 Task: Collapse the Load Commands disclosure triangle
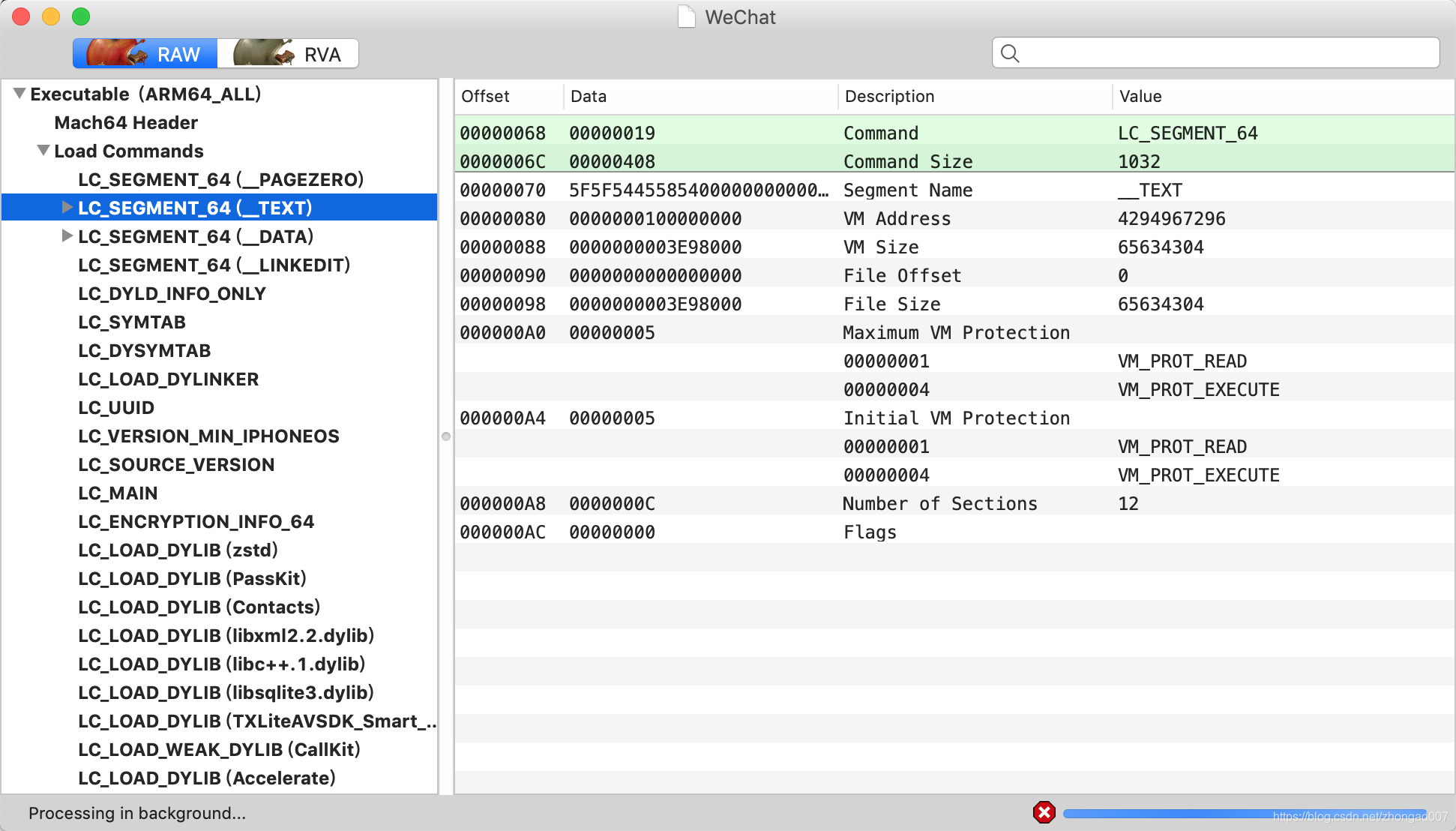pos(43,151)
